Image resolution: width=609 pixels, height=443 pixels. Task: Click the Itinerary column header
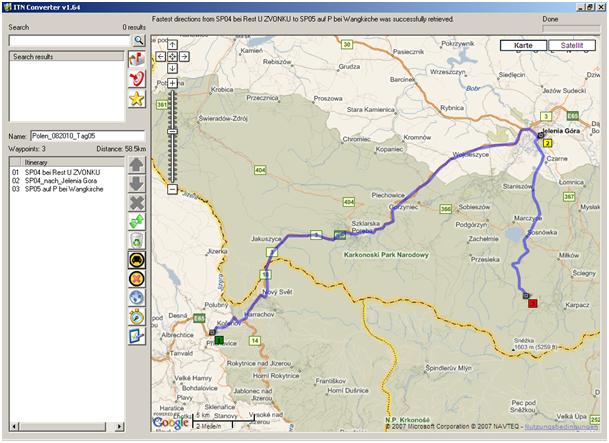pyautogui.click(x=72, y=162)
